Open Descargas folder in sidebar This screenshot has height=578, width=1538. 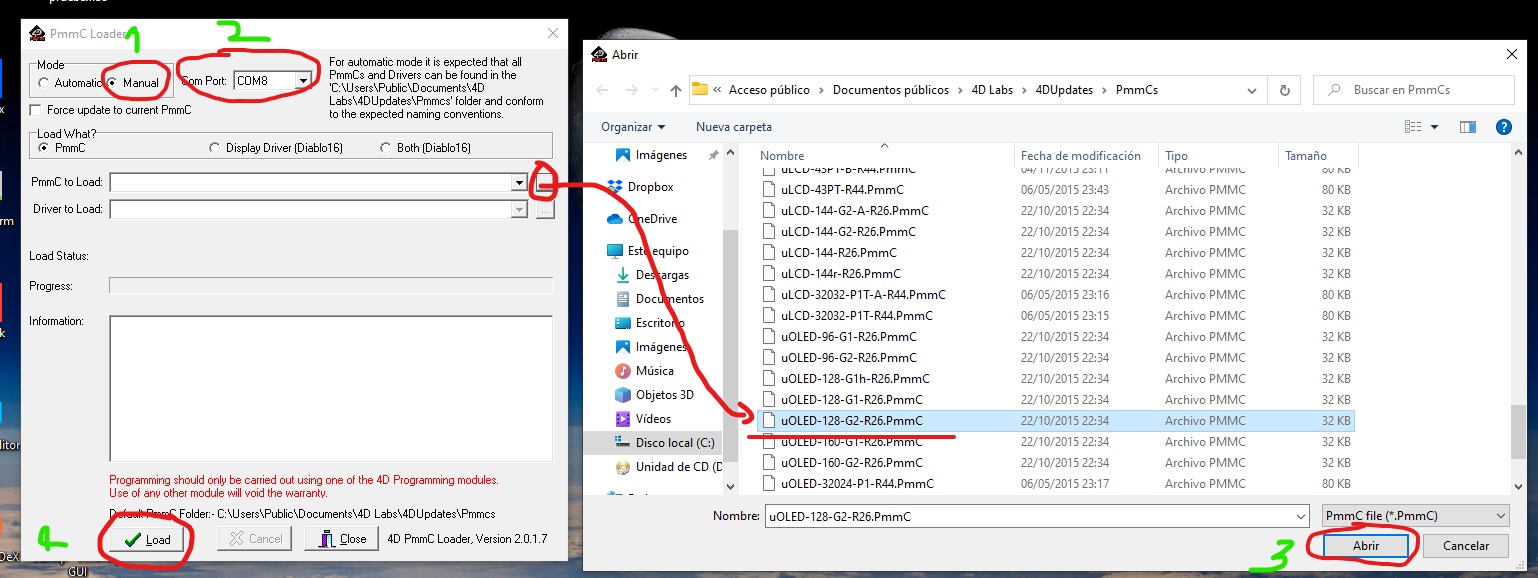tap(662, 275)
